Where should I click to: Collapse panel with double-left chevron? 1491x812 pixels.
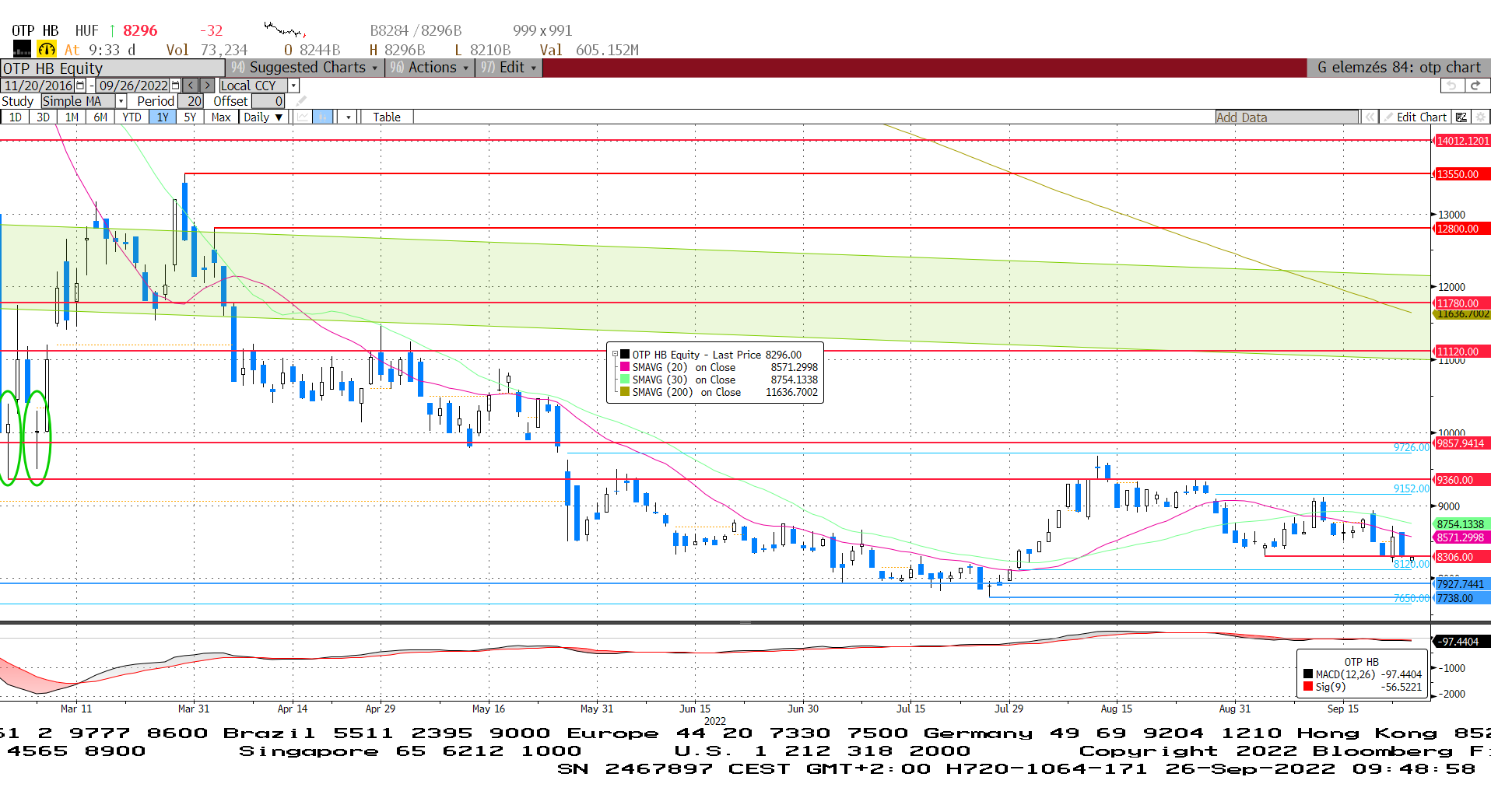click(x=1370, y=117)
